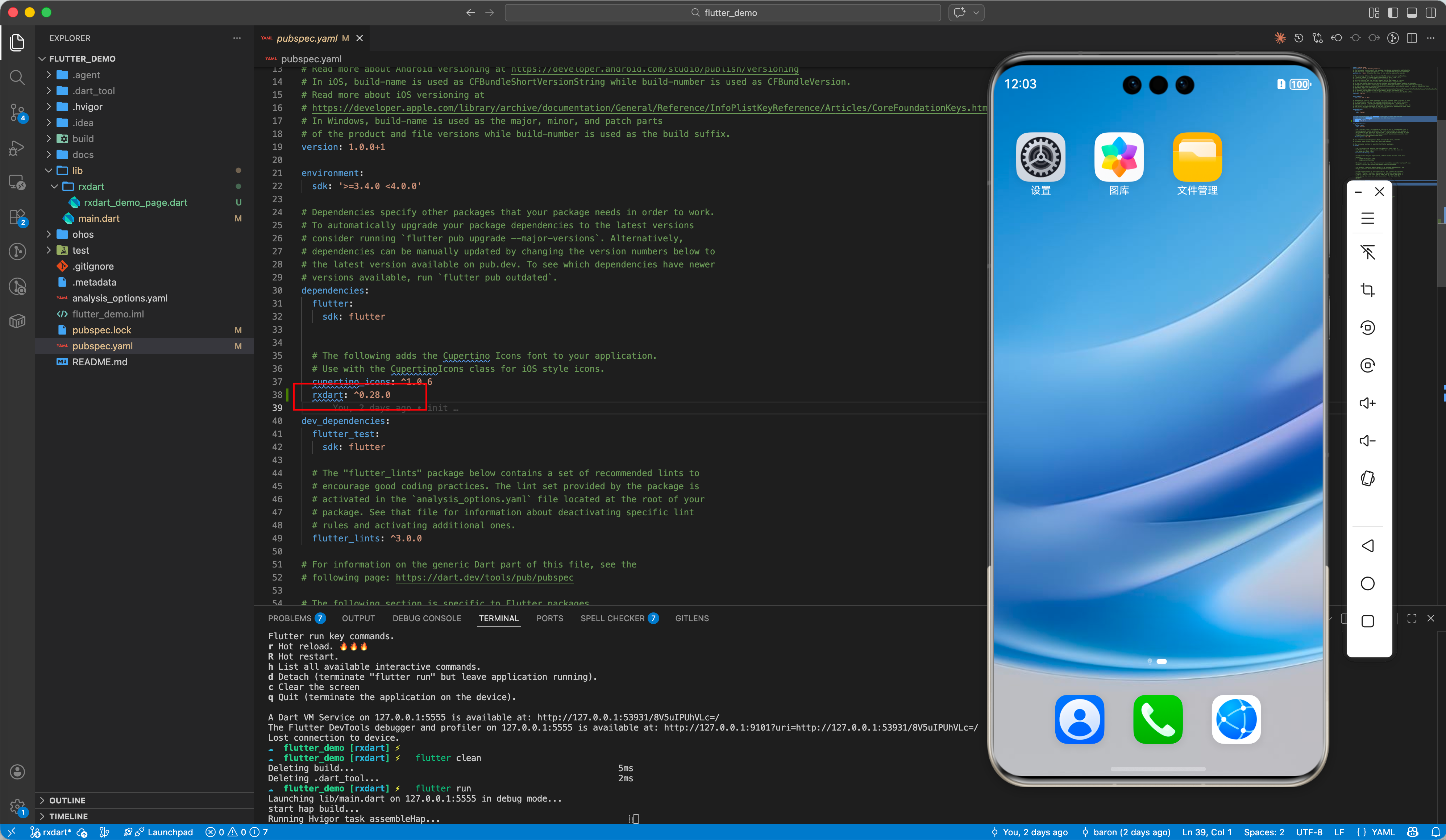Click the emulator volume up button
The width and height of the screenshot is (1446, 840).
tap(1367, 403)
